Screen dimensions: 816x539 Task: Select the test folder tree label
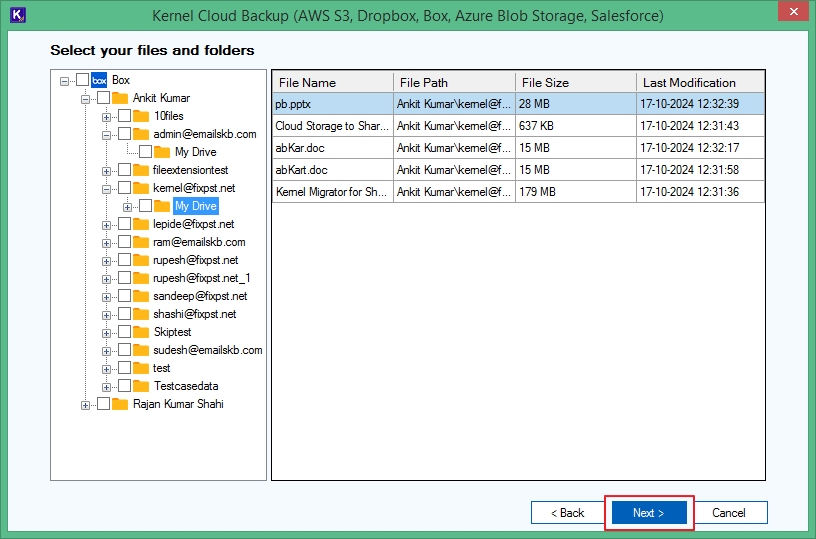coord(161,368)
